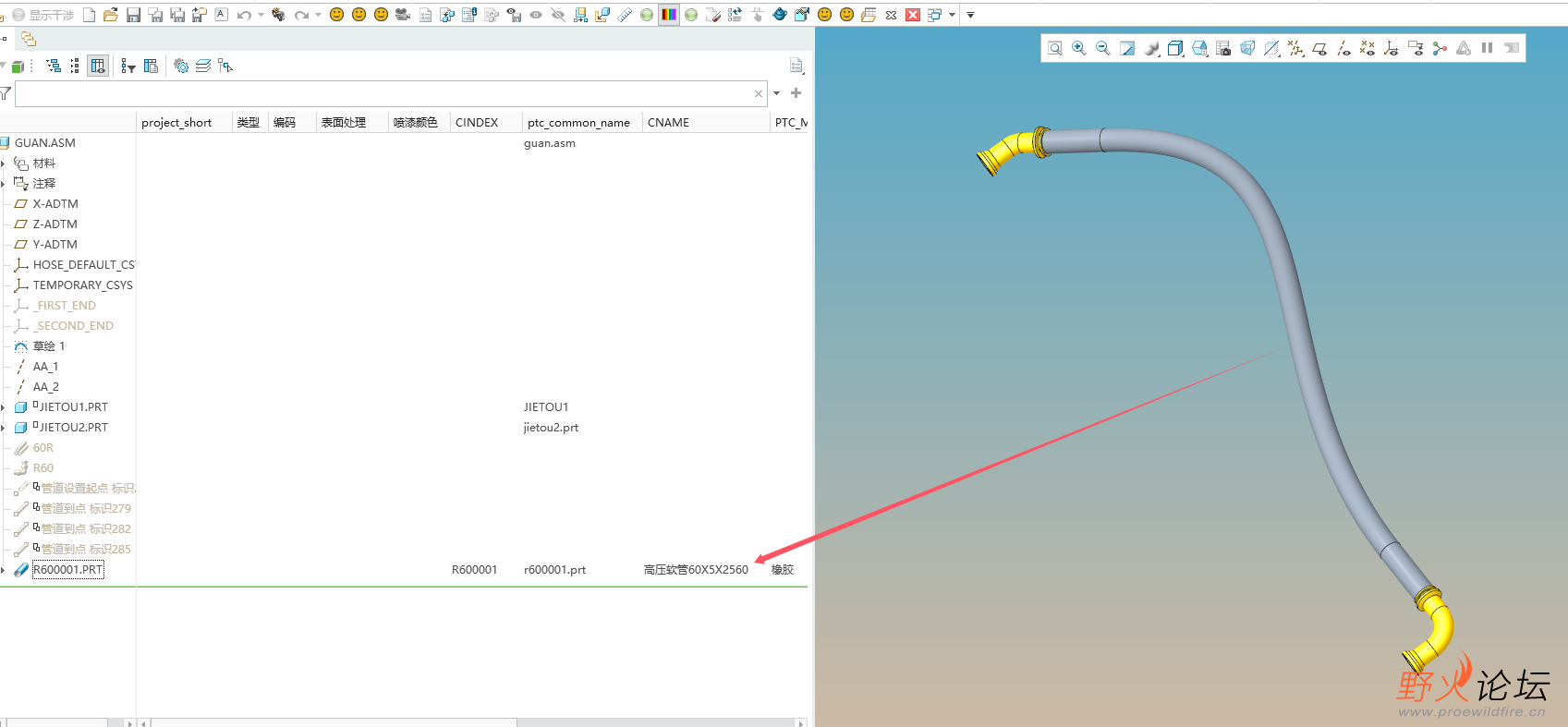Click the Zoom In magnifier icon

[x=1079, y=49]
